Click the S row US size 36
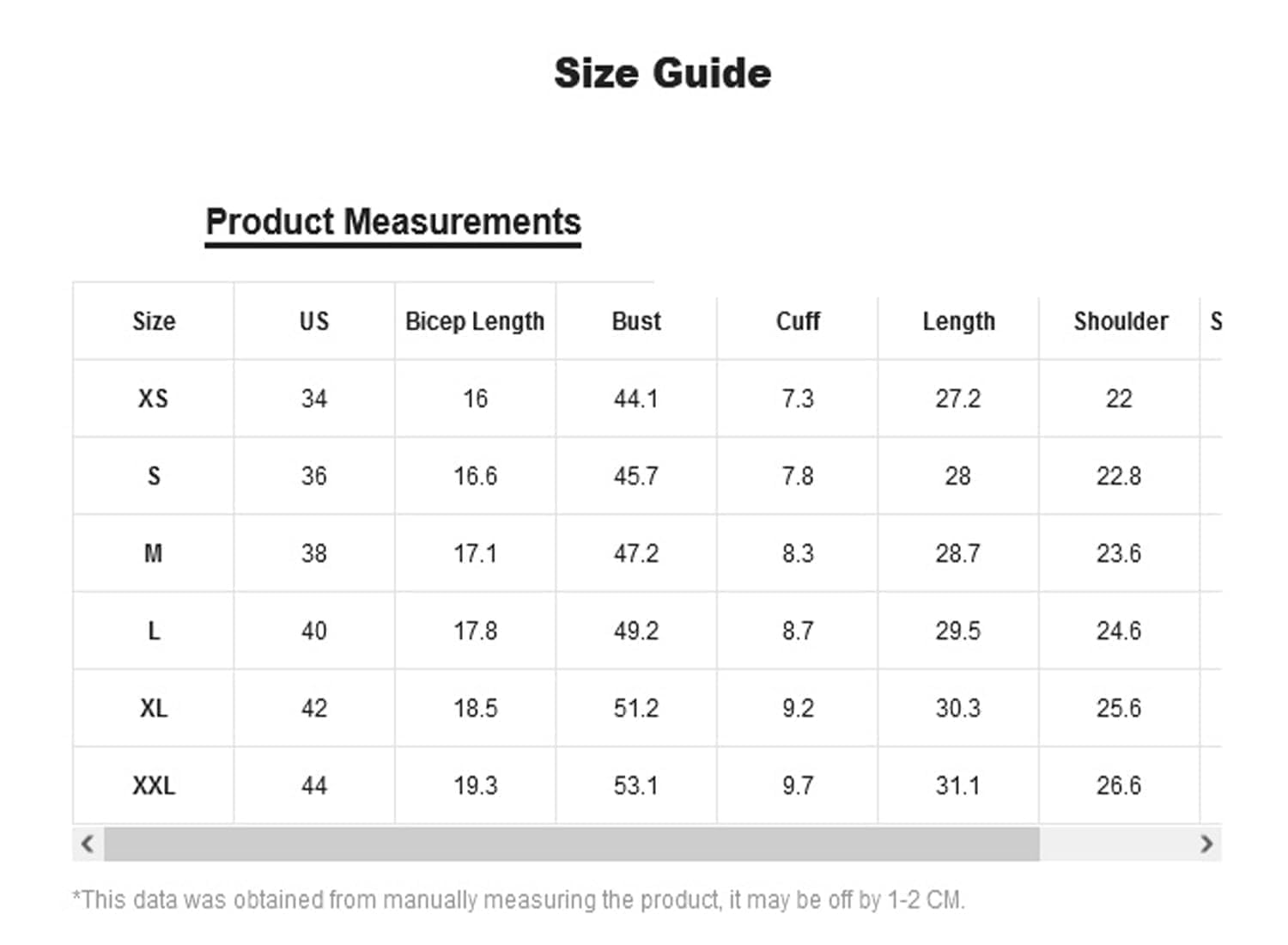1288x945 pixels. coord(314,476)
